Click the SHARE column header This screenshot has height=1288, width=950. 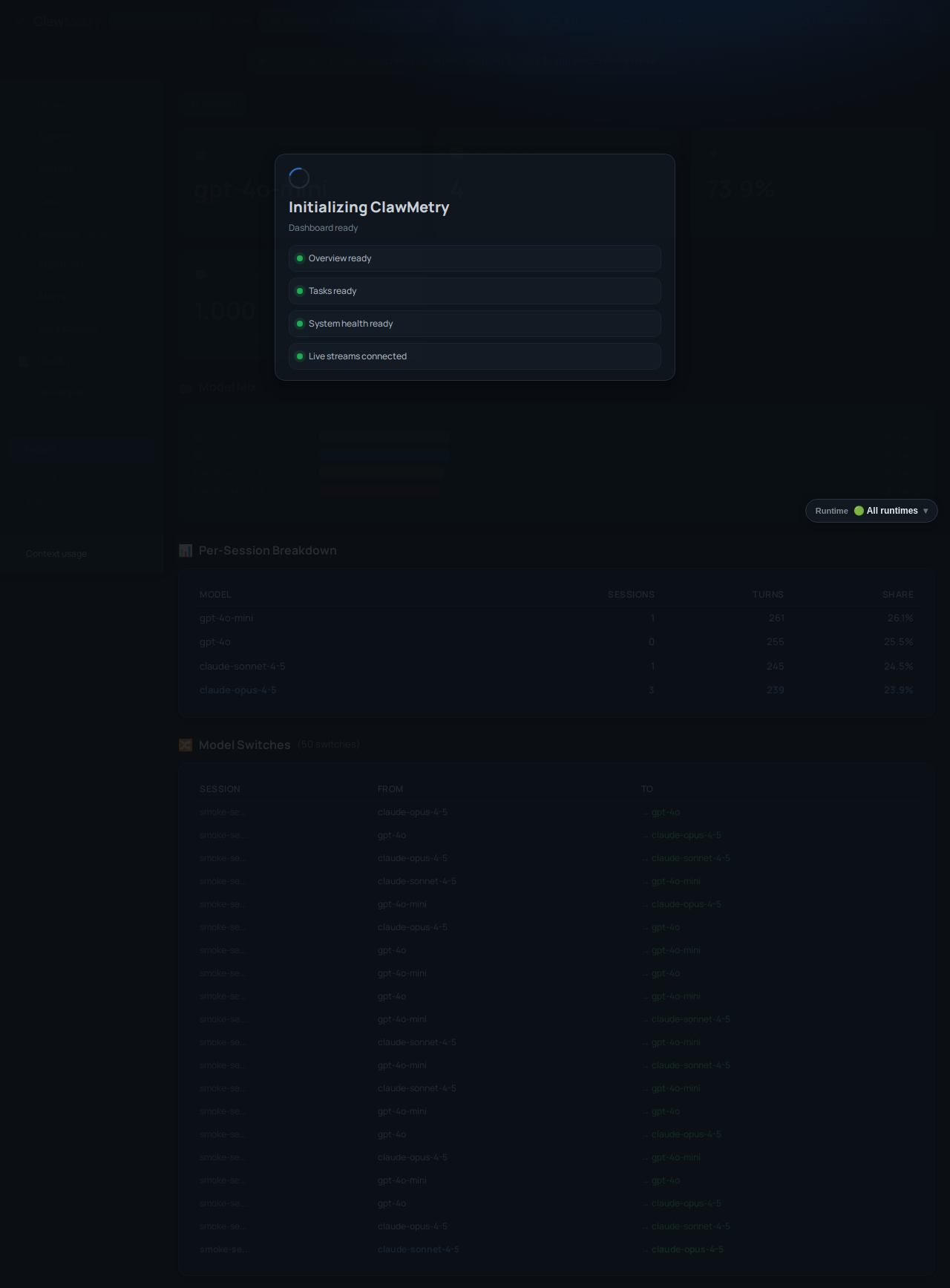[x=898, y=595]
